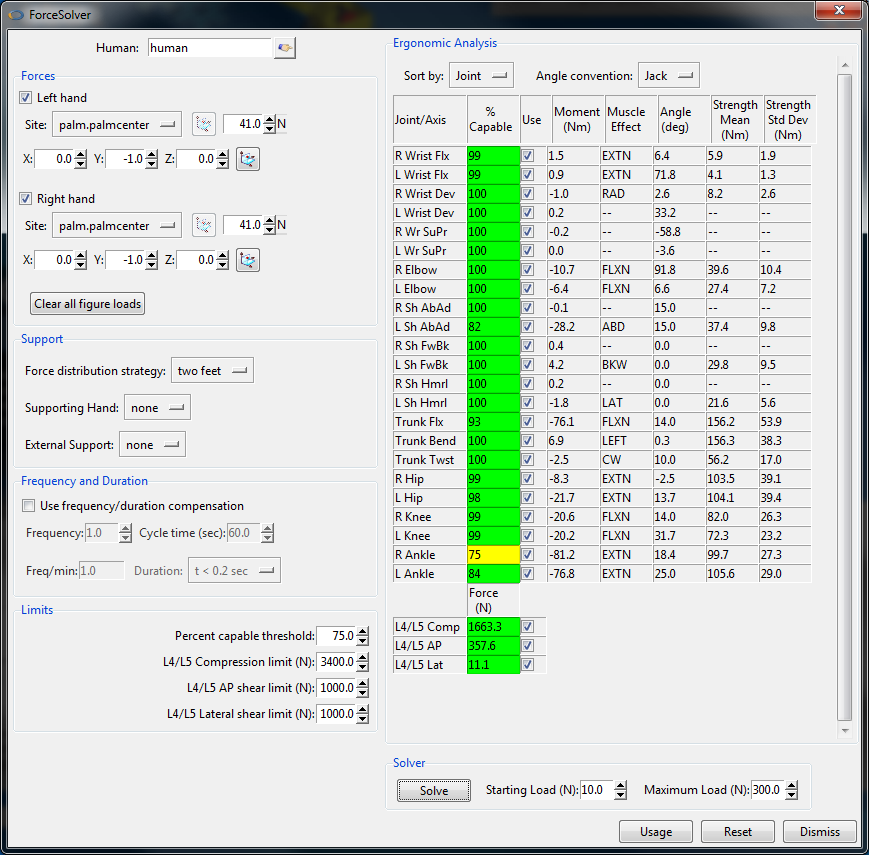Open External Support dropdown
This screenshot has height=855, width=869.
pos(152,445)
